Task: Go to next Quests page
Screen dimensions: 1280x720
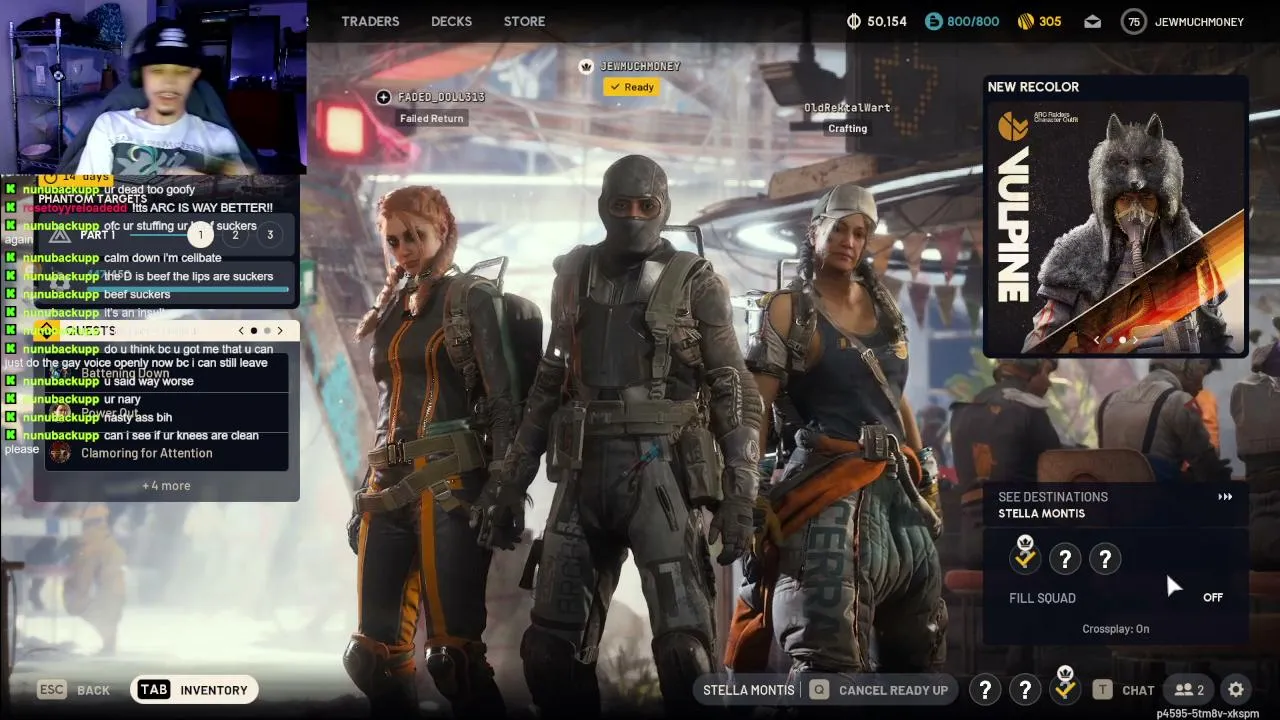Action: [x=280, y=330]
